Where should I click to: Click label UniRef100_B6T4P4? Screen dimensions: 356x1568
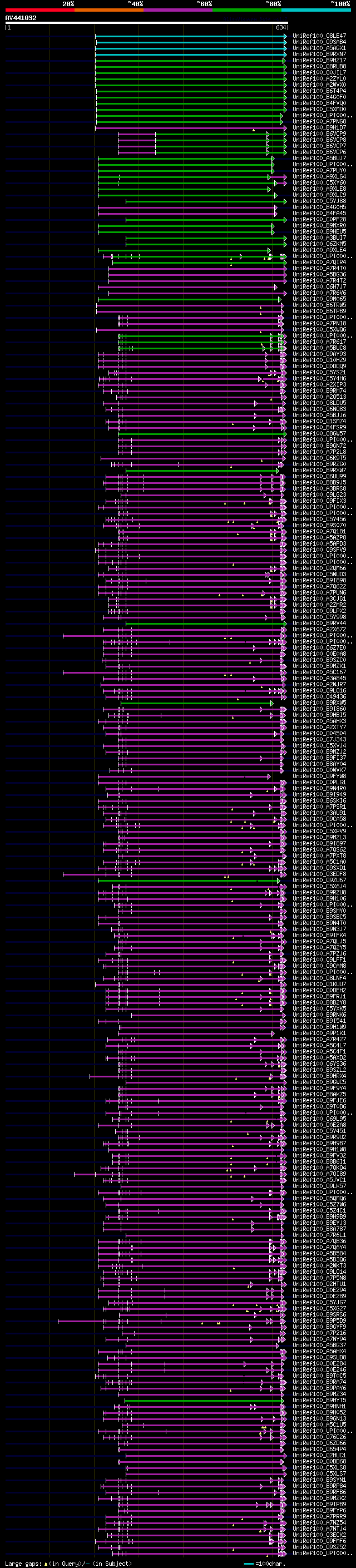coord(319,91)
